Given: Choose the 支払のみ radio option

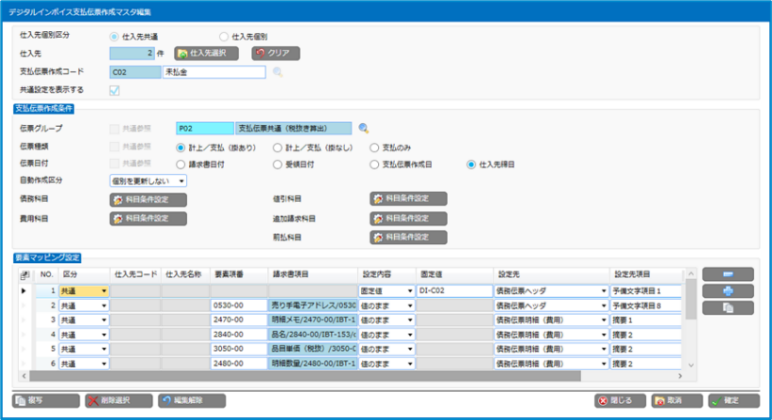Looking at the screenshot, I should [x=375, y=146].
